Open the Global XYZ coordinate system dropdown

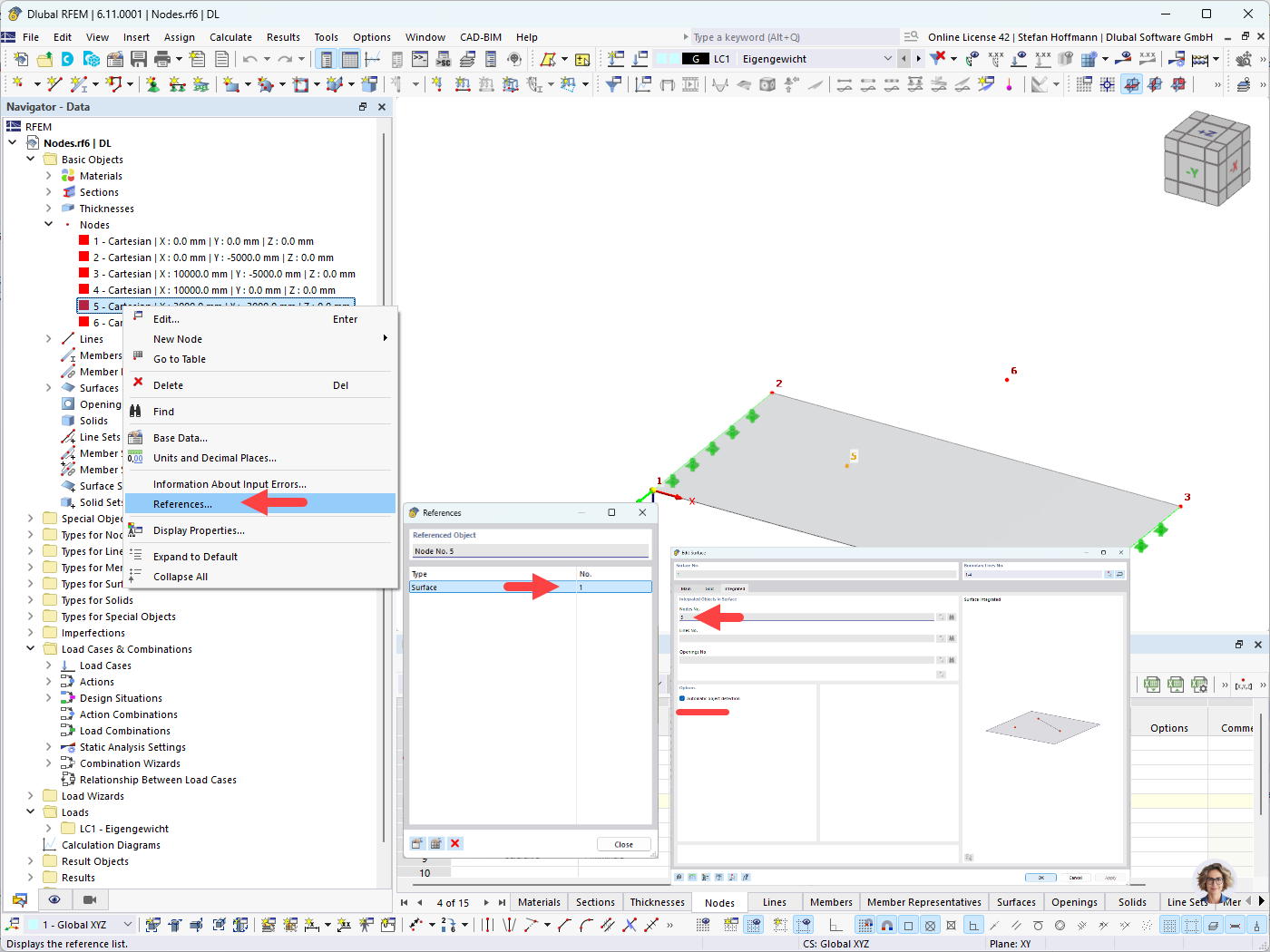coord(128,925)
